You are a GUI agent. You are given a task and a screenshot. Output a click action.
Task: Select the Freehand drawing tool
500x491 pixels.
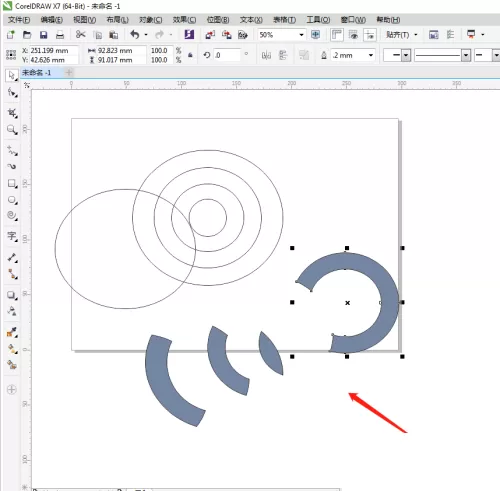(12, 151)
